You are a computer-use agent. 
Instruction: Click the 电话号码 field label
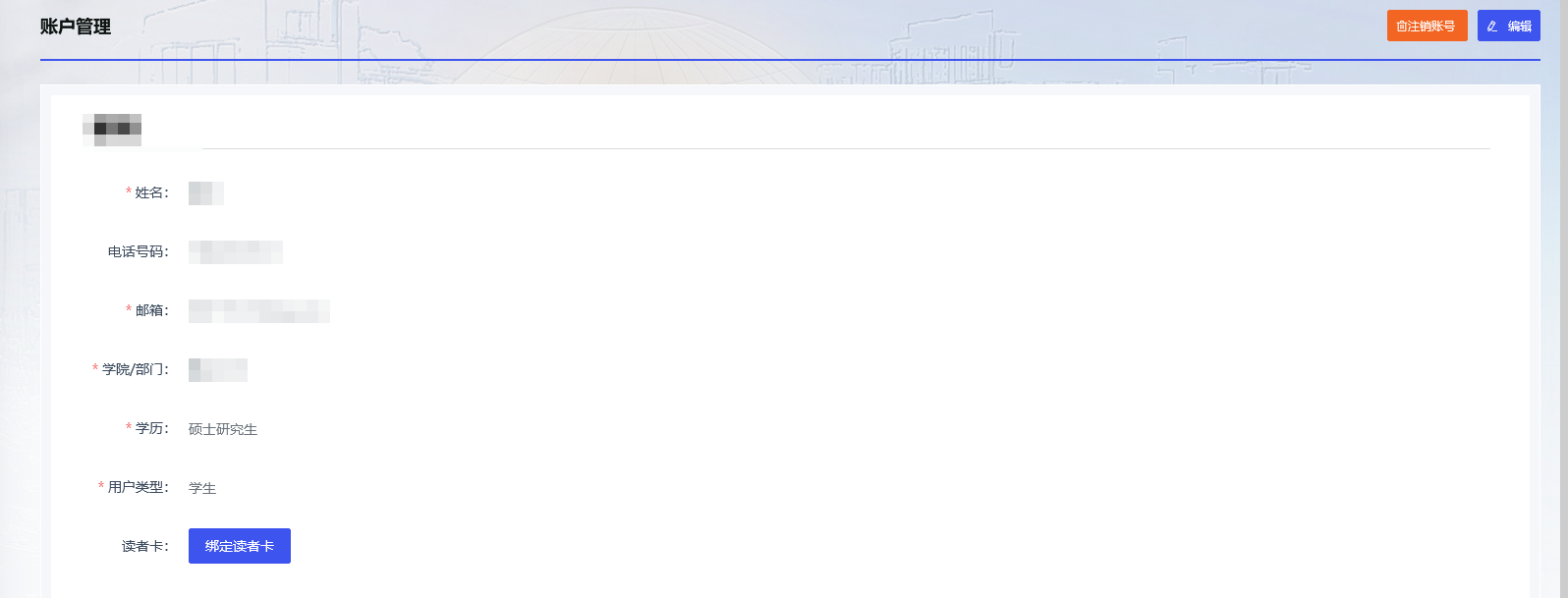[139, 251]
